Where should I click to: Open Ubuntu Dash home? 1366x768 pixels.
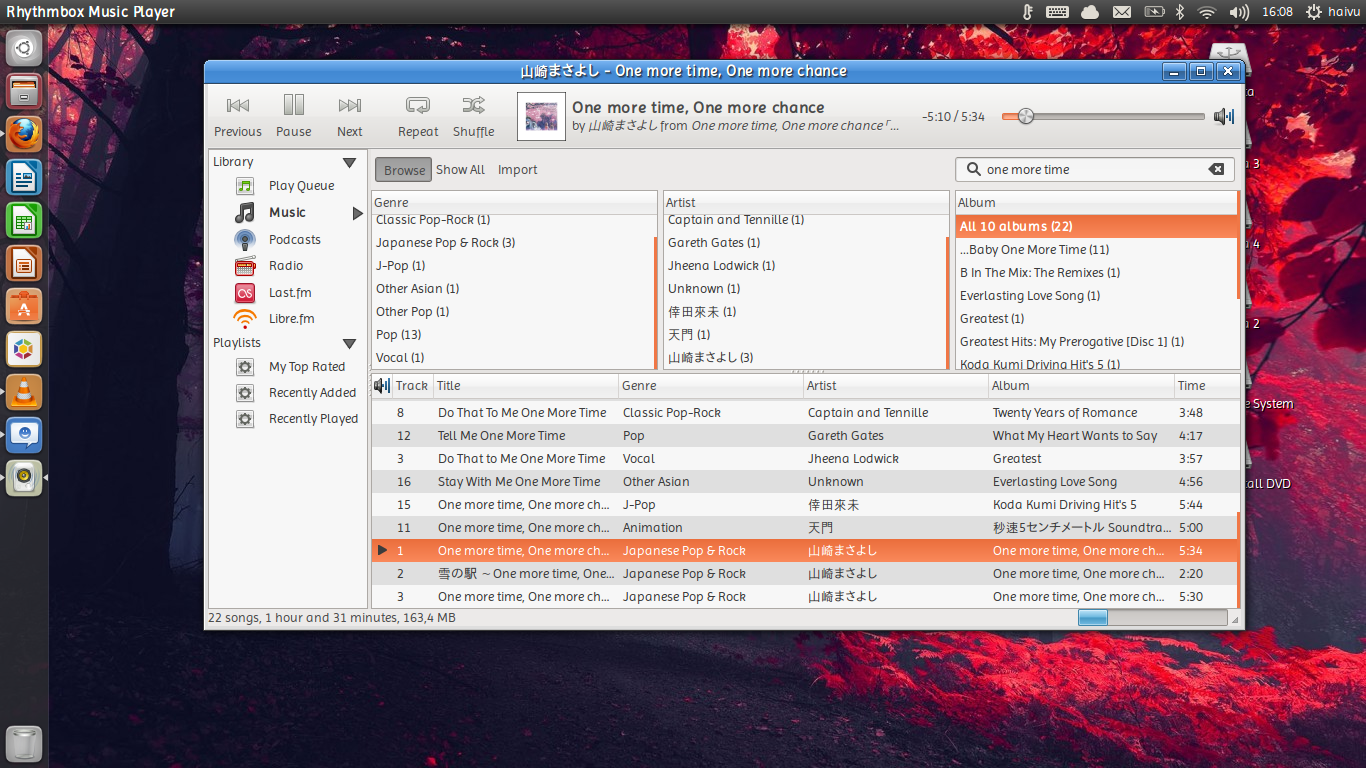pyautogui.click(x=24, y=49)
